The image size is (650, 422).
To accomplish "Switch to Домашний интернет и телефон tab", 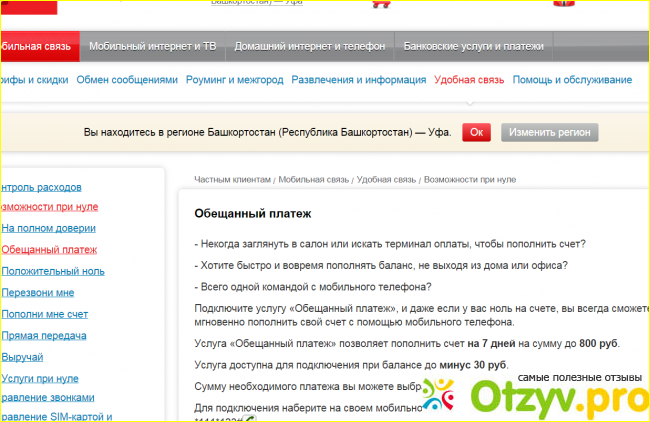I will pos(310,46).
